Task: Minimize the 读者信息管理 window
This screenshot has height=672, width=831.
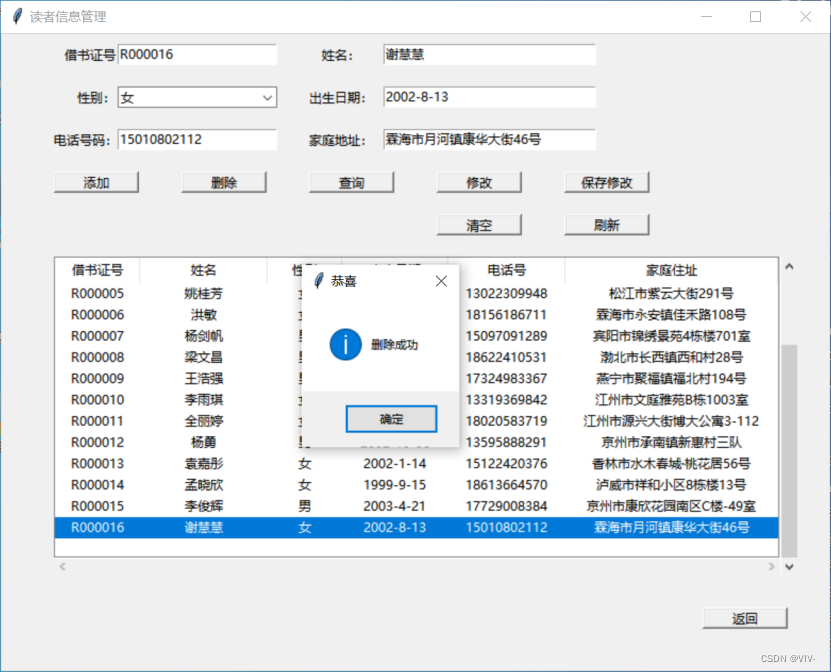Action: click(706, 16)
